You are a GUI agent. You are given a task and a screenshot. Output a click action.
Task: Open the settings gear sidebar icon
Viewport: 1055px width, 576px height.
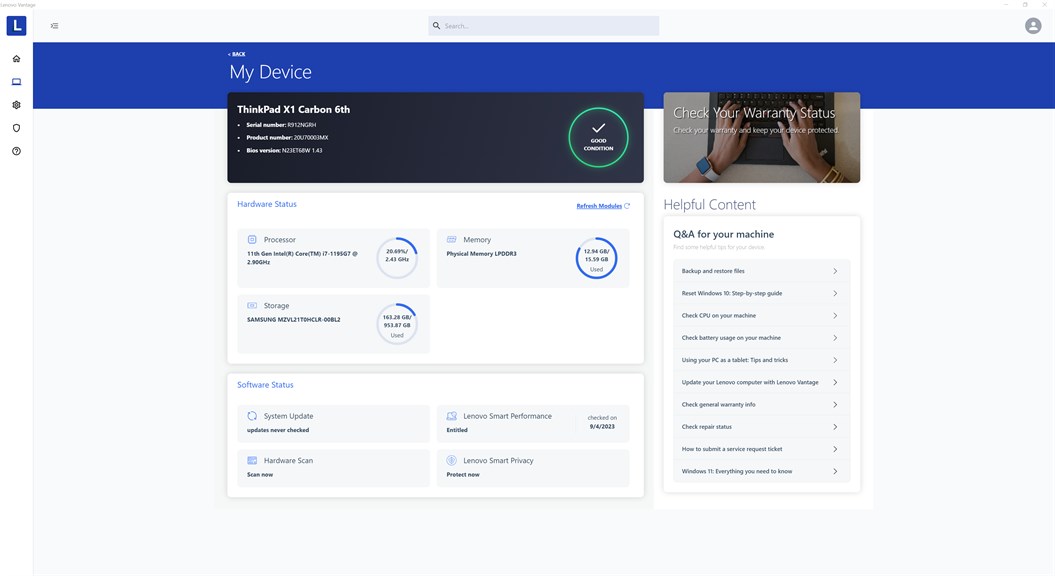[16, 105]
